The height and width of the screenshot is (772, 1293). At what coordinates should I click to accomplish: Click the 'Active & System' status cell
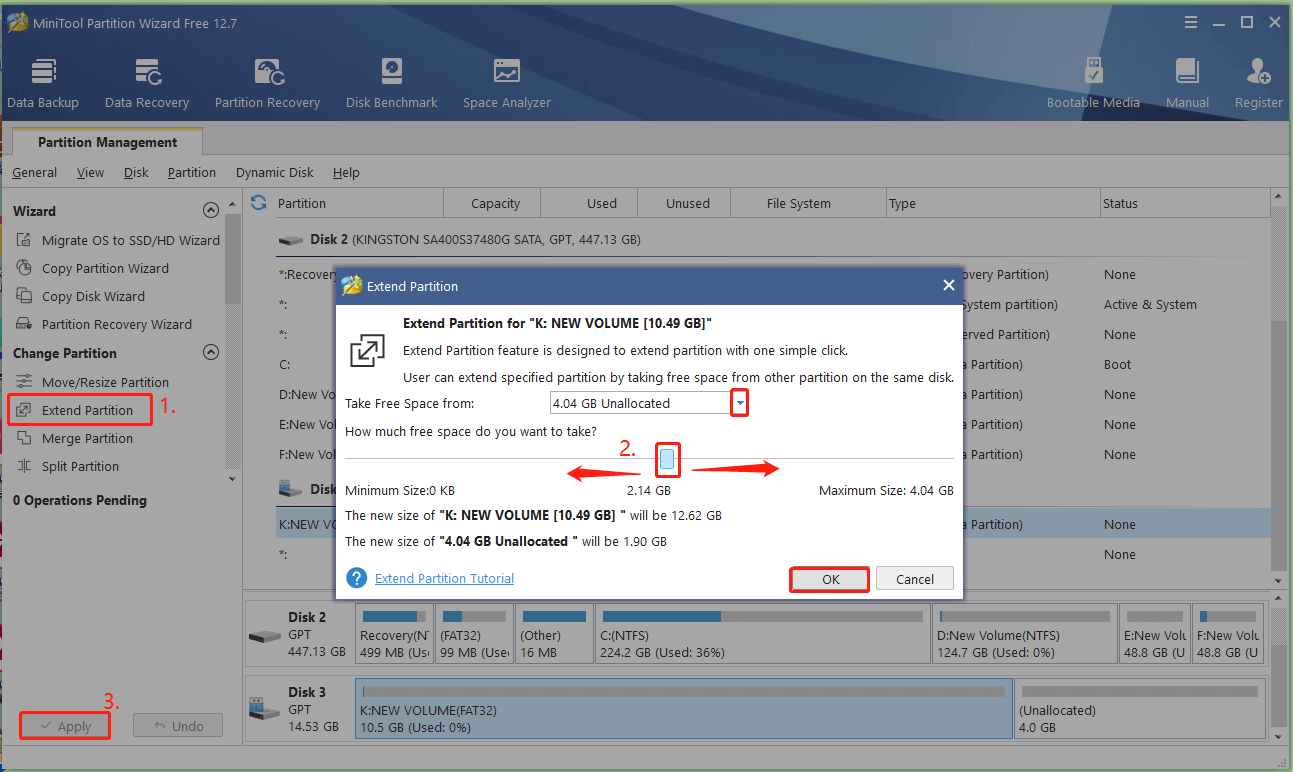(1150, 304)
